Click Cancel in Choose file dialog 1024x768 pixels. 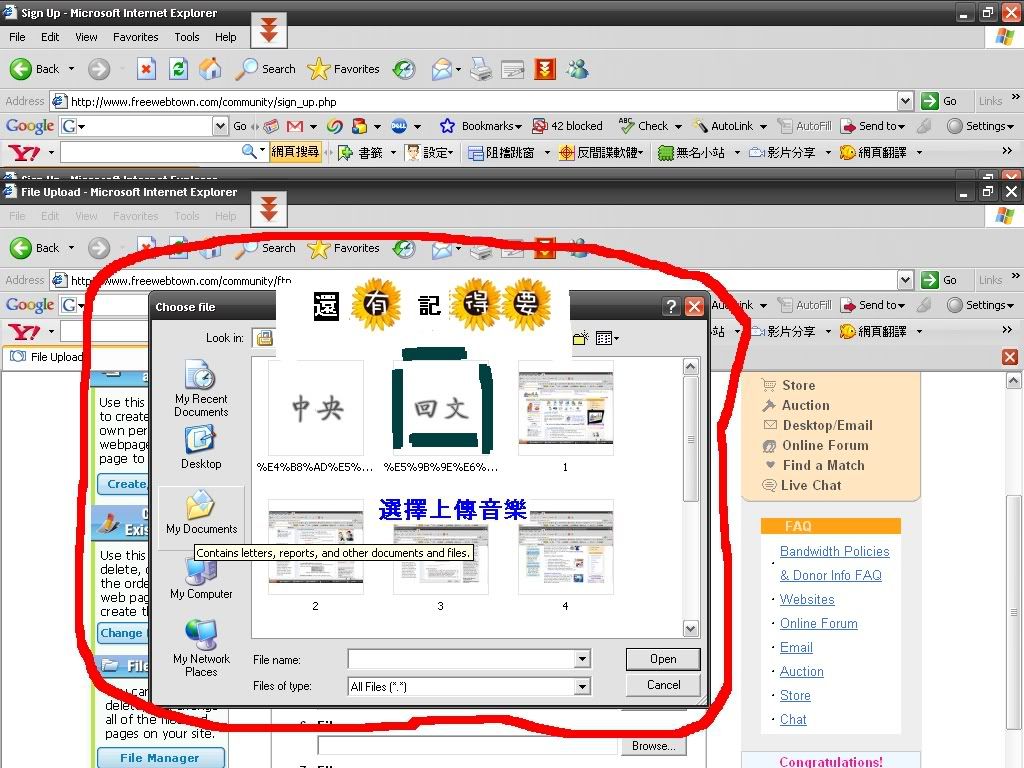[x=663, y=685]
